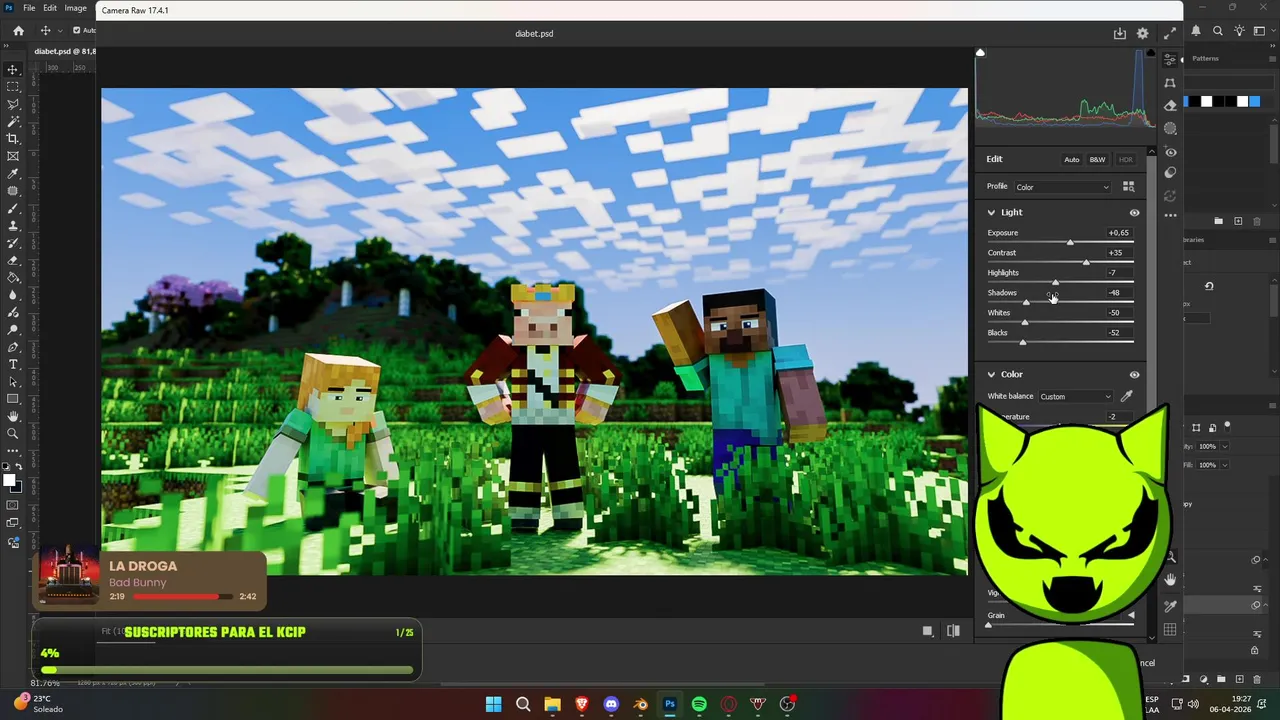Open the Edit menu

(50, 8)
